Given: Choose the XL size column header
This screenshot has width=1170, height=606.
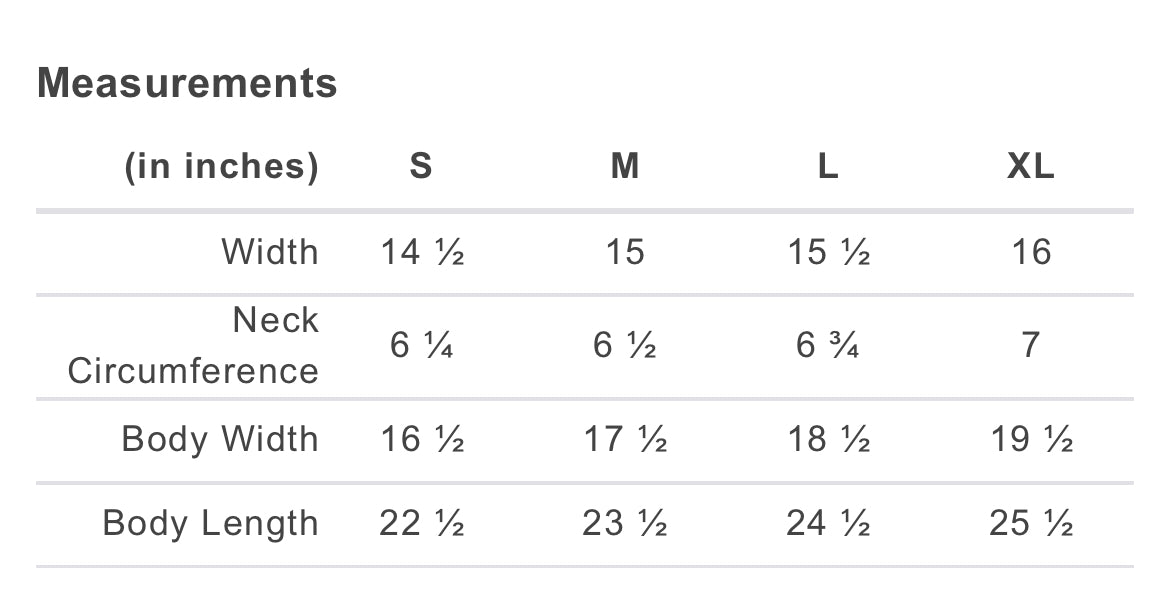Looking at the screenshot, I should coord(1031,166).
